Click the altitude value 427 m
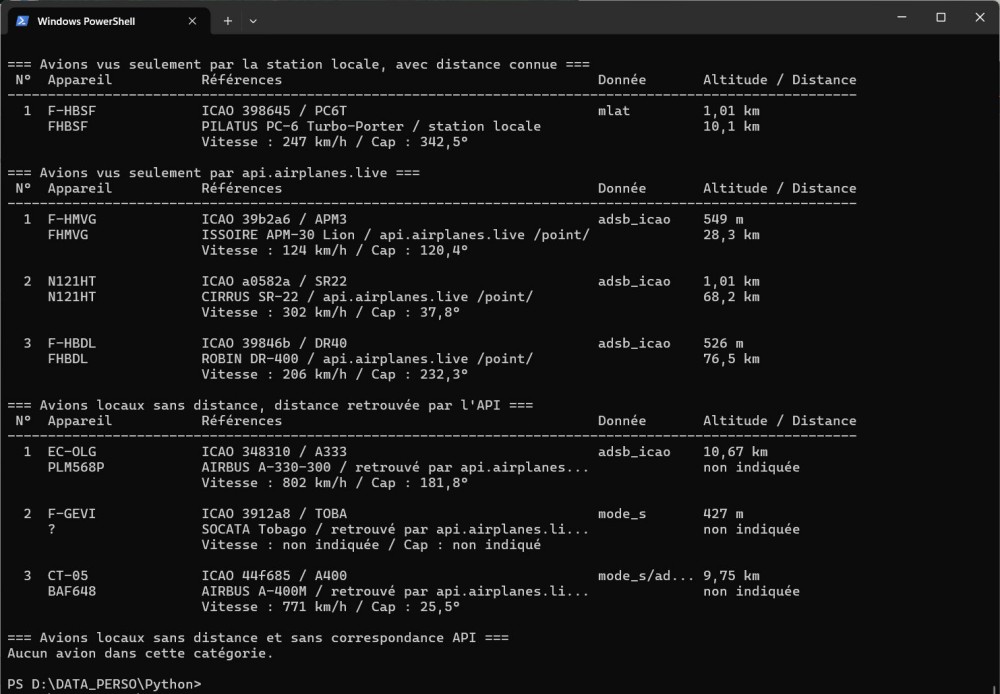 tap(723, 513)
